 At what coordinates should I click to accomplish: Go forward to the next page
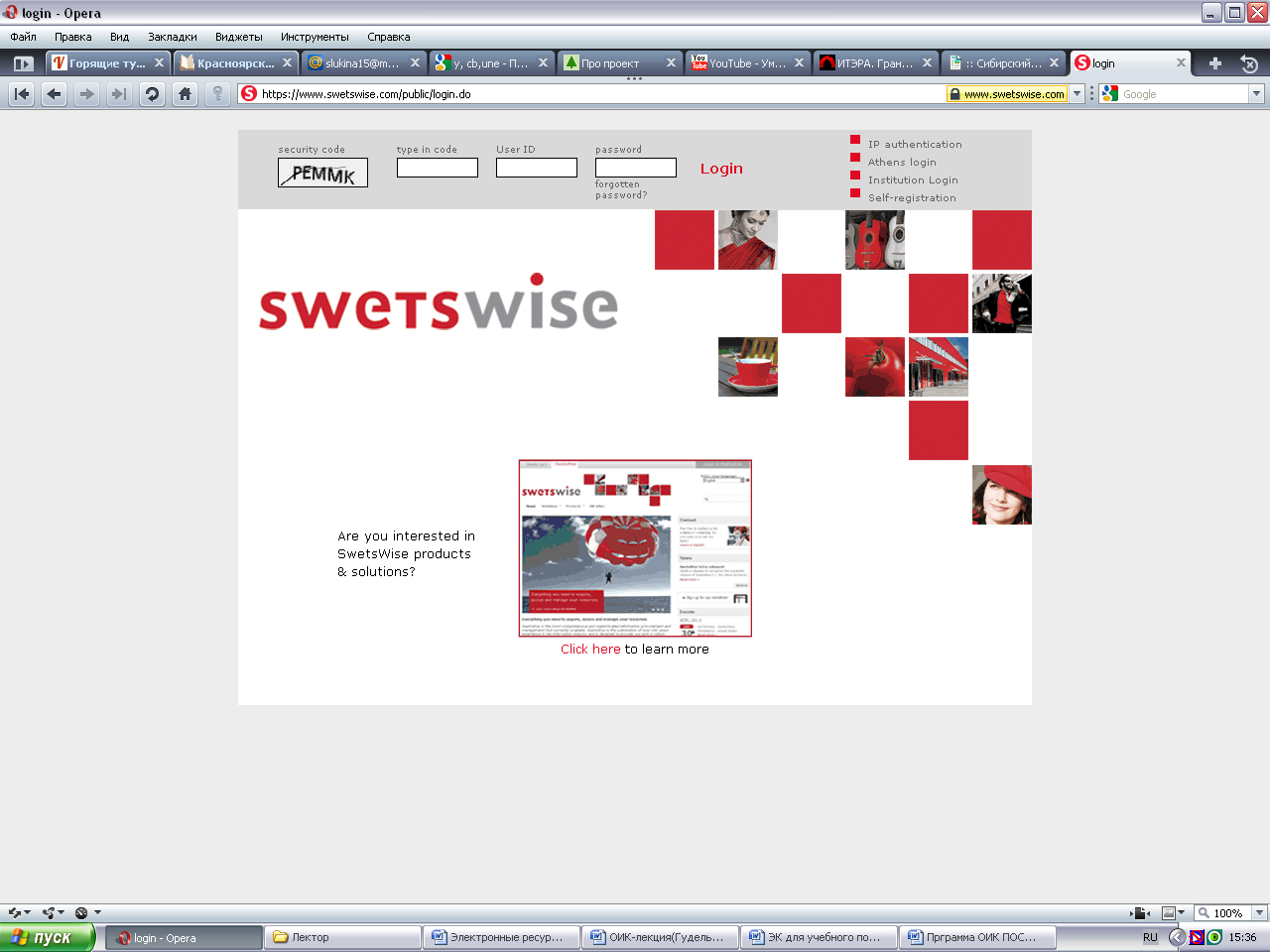tap(87, 94)
